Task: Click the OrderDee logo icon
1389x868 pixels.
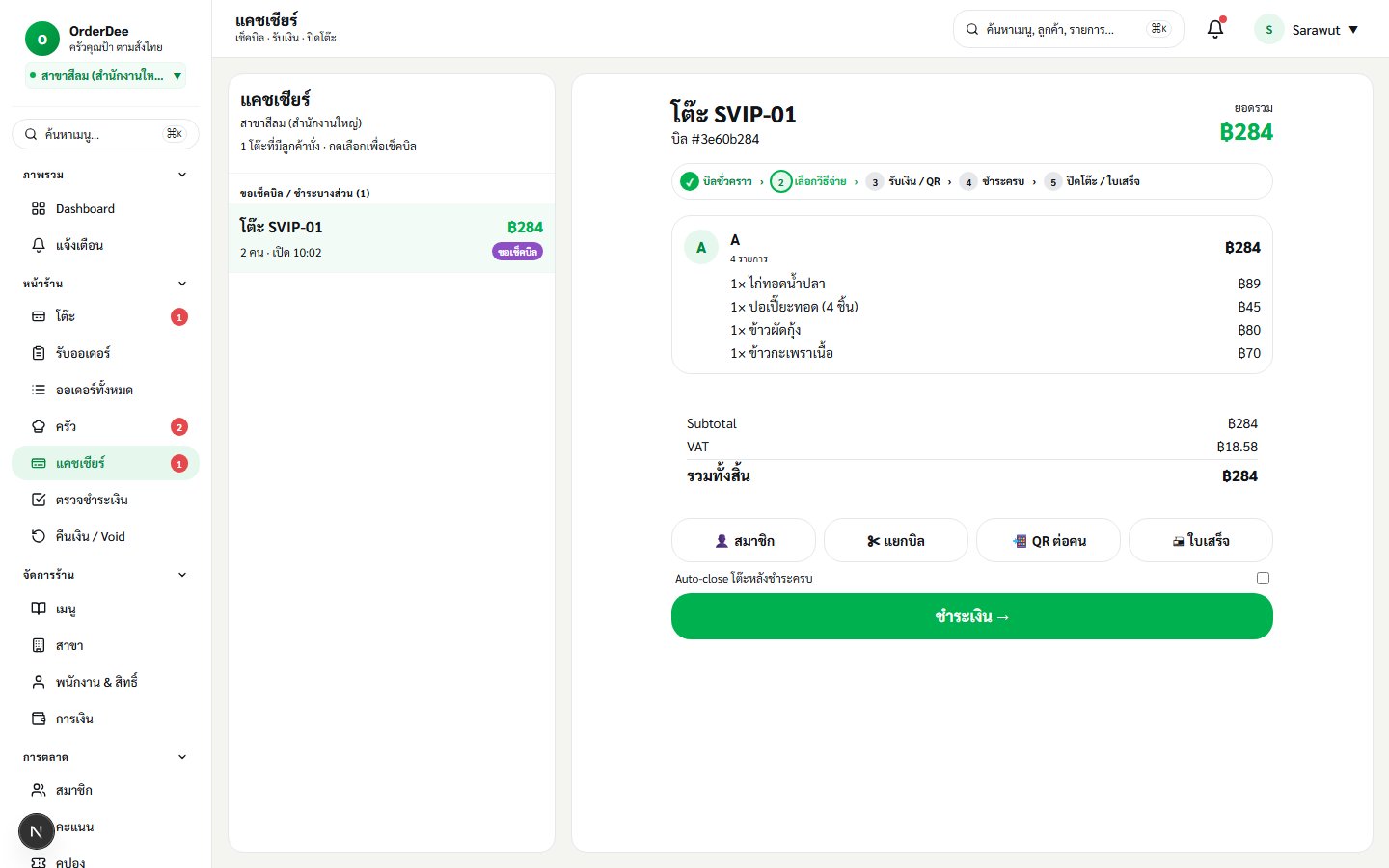Action: tap(41, 39)
